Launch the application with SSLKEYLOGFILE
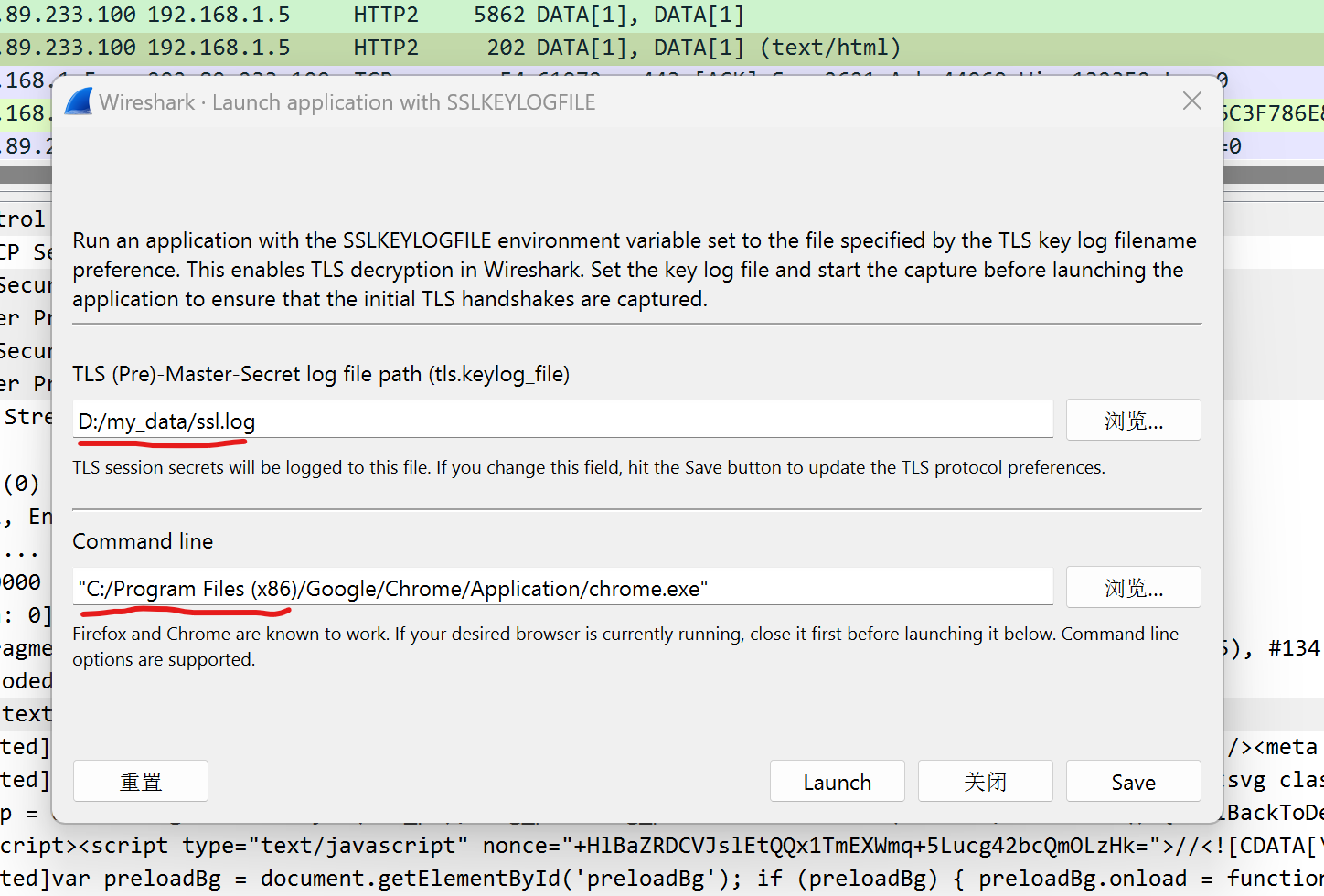 pyautogui.click(x=837, y=781)
